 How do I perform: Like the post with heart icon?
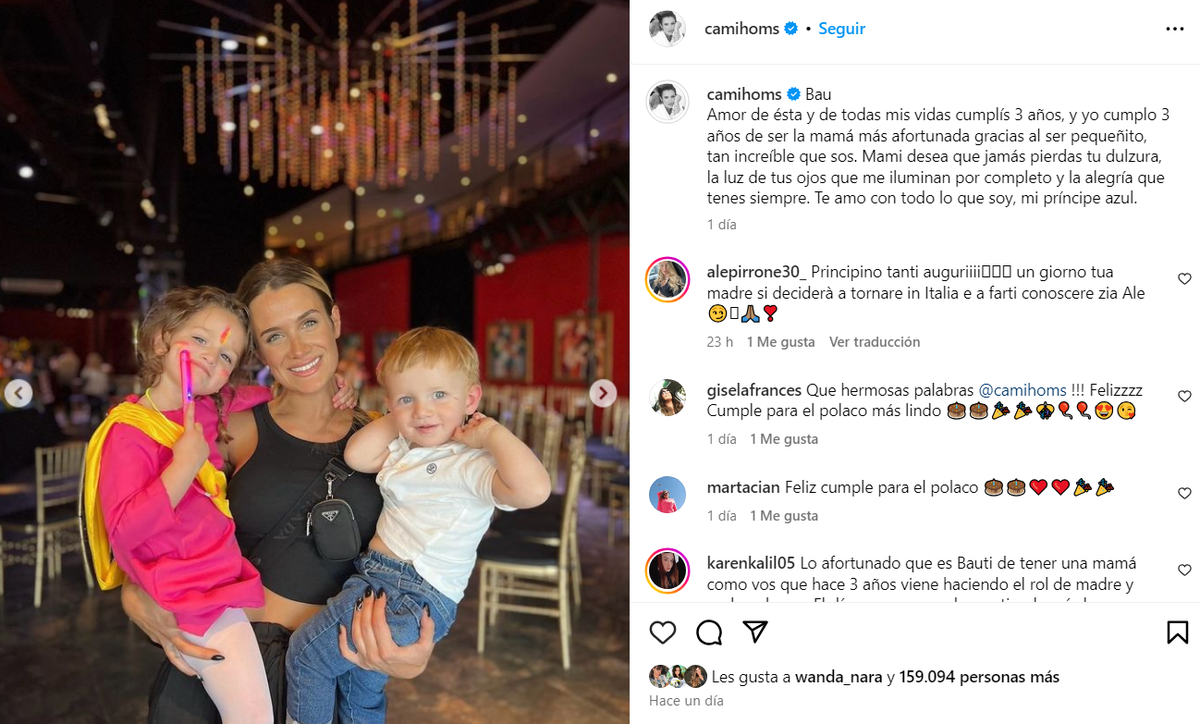point(662,632)
